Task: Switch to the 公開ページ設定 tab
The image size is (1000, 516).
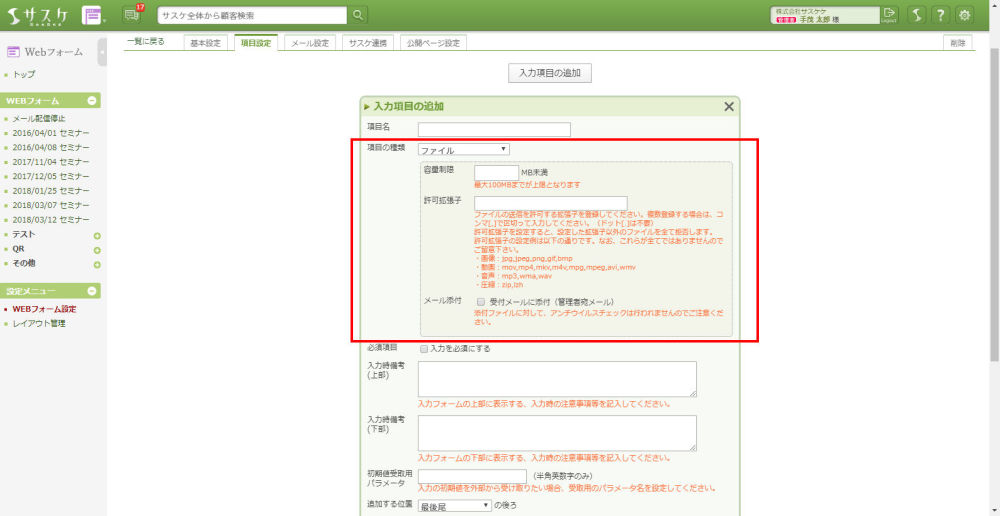Action: point(434,44)
